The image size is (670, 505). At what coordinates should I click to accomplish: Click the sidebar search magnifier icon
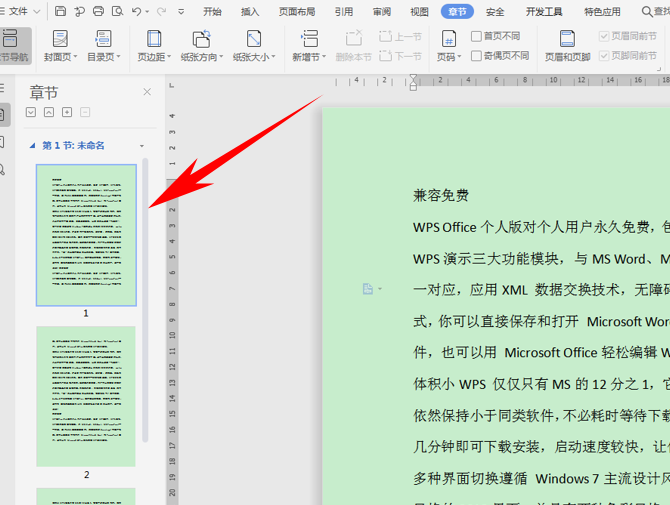(2, 170)
